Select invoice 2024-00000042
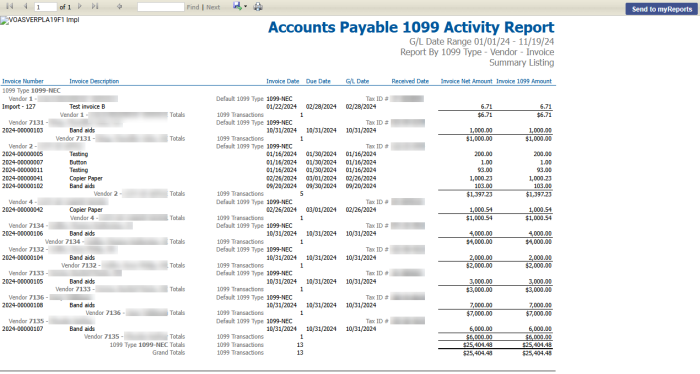The image size is (700, 374). click(x=23, y=210)
